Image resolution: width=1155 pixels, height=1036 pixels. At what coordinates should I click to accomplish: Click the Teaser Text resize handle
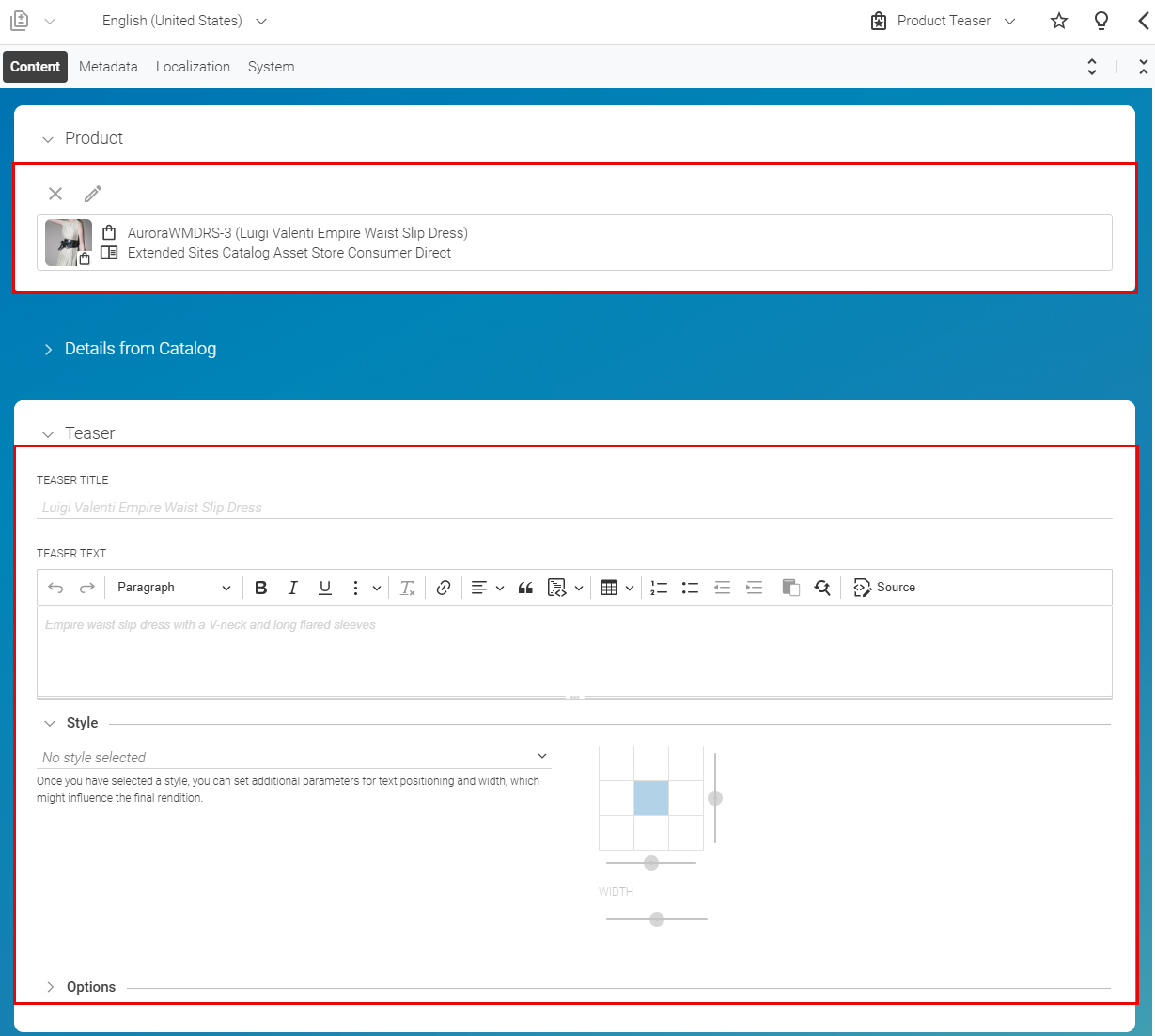pos(574,698)
